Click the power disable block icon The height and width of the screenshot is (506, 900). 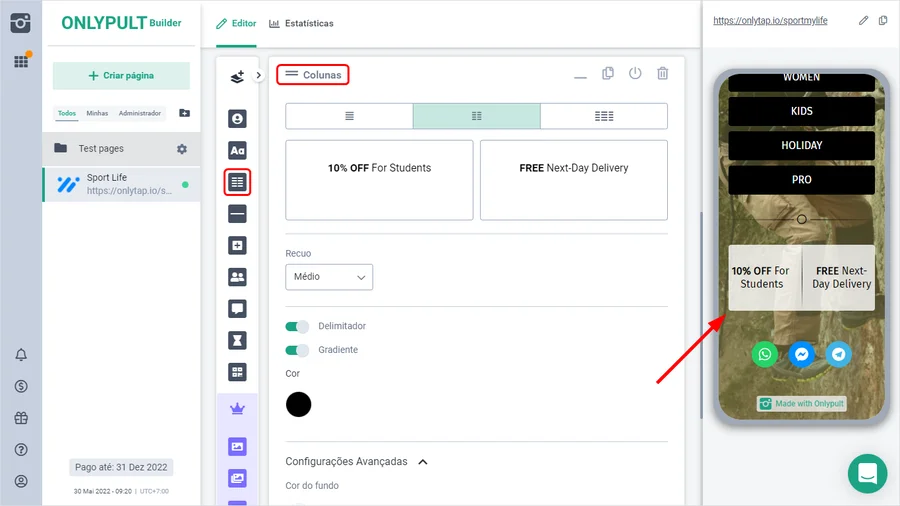coord(635,74)
